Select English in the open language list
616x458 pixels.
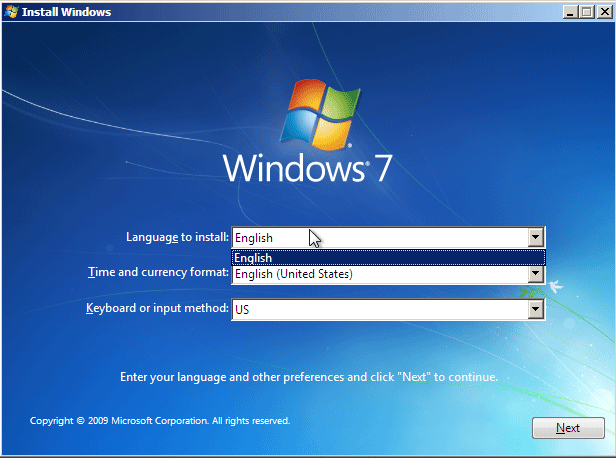[x=388, y=258]
